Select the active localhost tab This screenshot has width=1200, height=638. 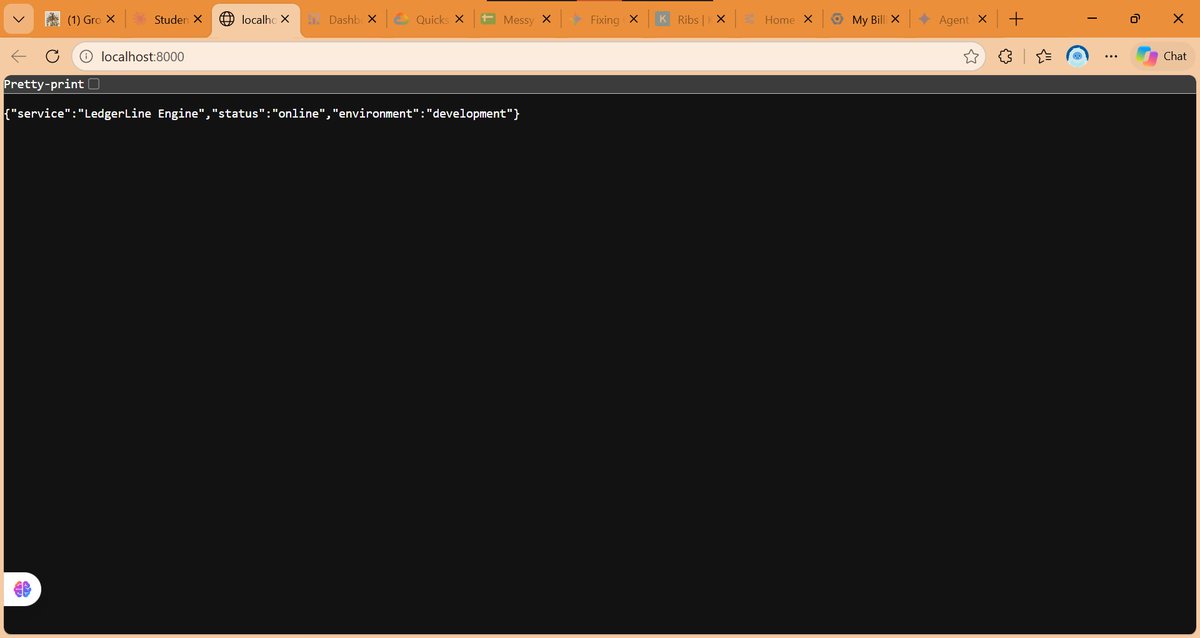(x=256, y=19)
